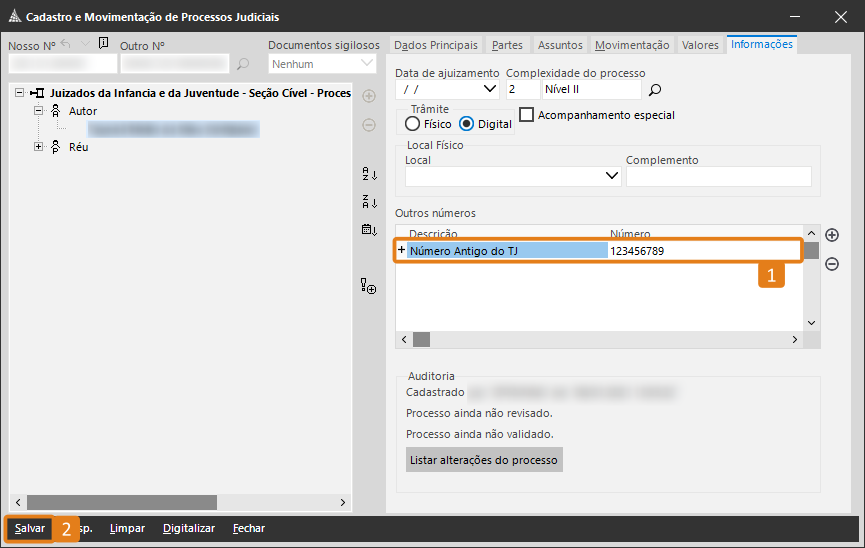The image size is (865, 548).
Task: Click the Complemento input field
Action: pos(718,177)
